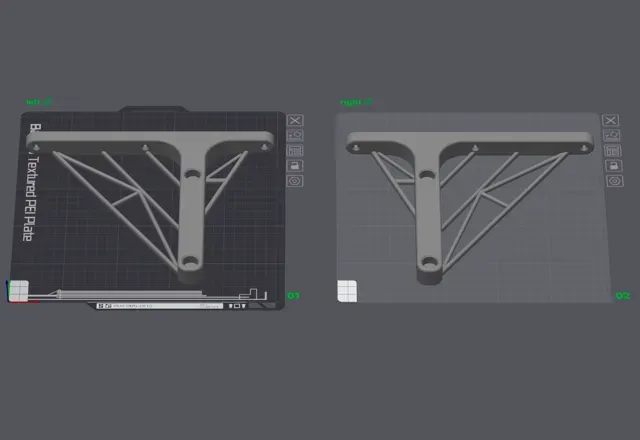
Task: Select the bracket model on the left plate
Action: (190, 204)
